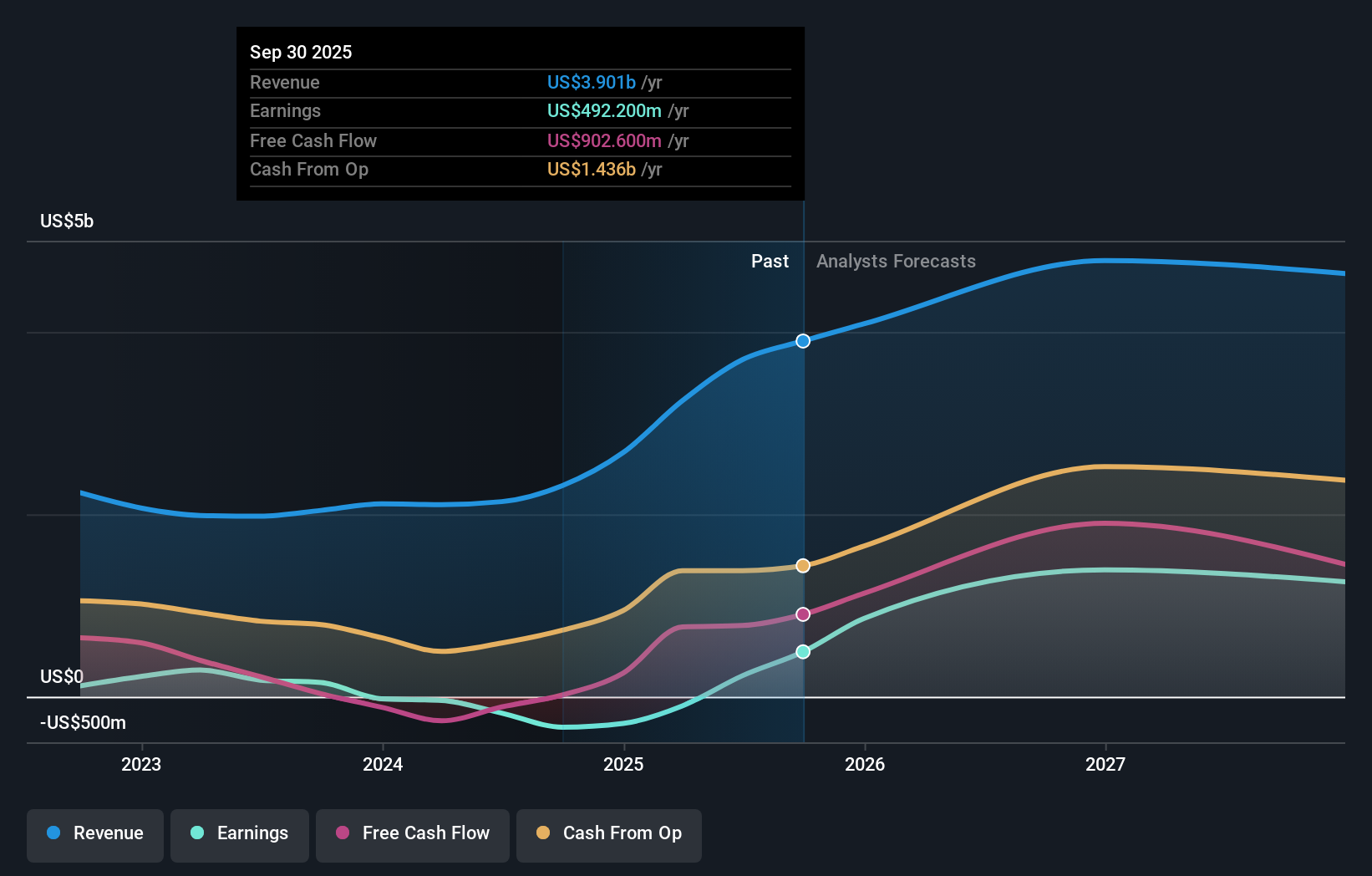Viewport: 1372px width, 876px height.
Task: Click the 2027 axis label
Action: pyautogui.click(x=1106, y=763)
